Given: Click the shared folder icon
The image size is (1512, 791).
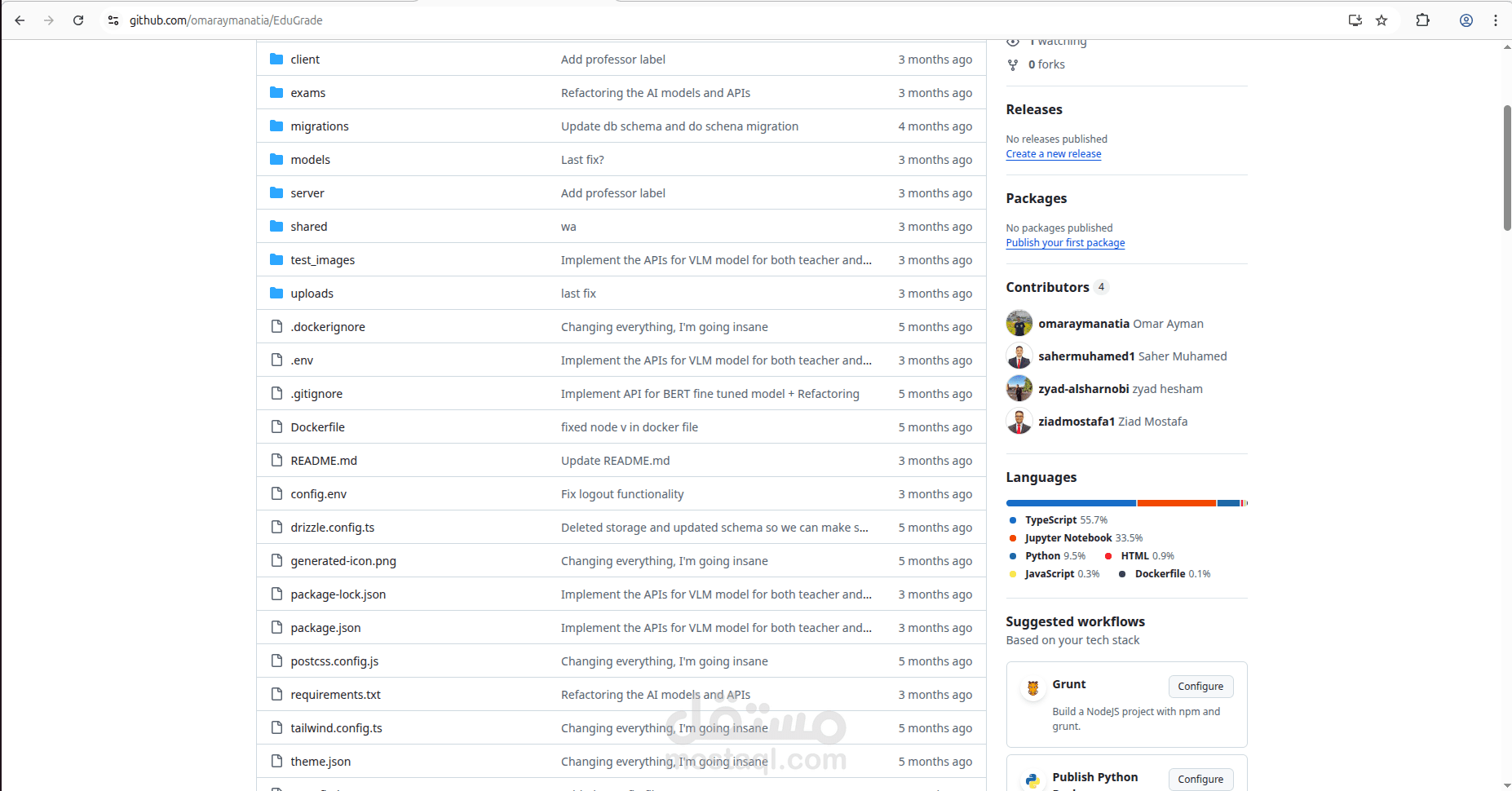Looking at the screenshot, I should point(276,226).
